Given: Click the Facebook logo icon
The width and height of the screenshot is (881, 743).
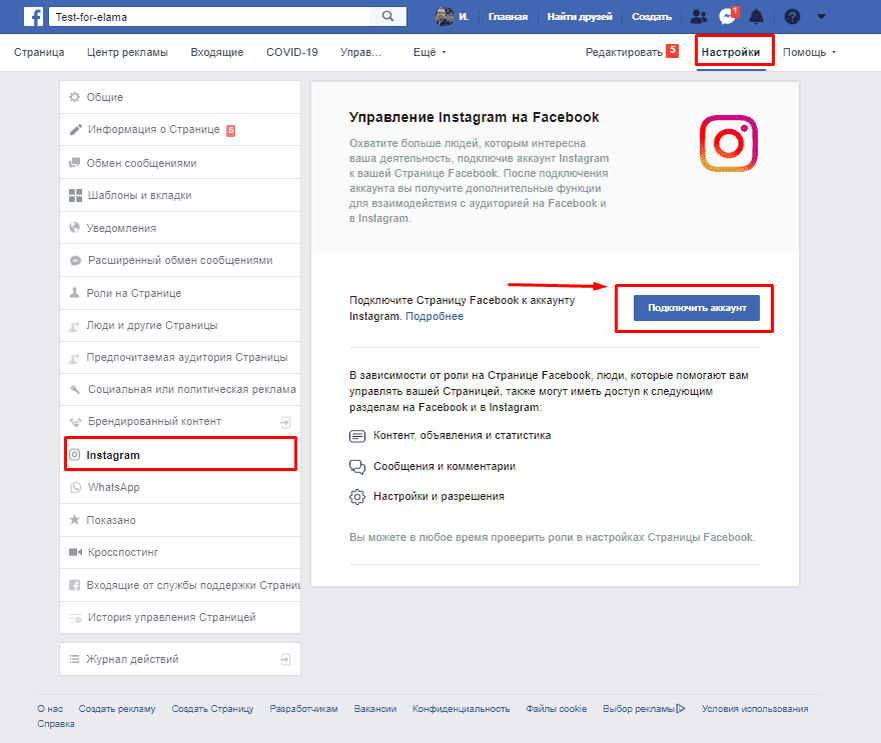Looking at the screenshot, I should 34,16.
